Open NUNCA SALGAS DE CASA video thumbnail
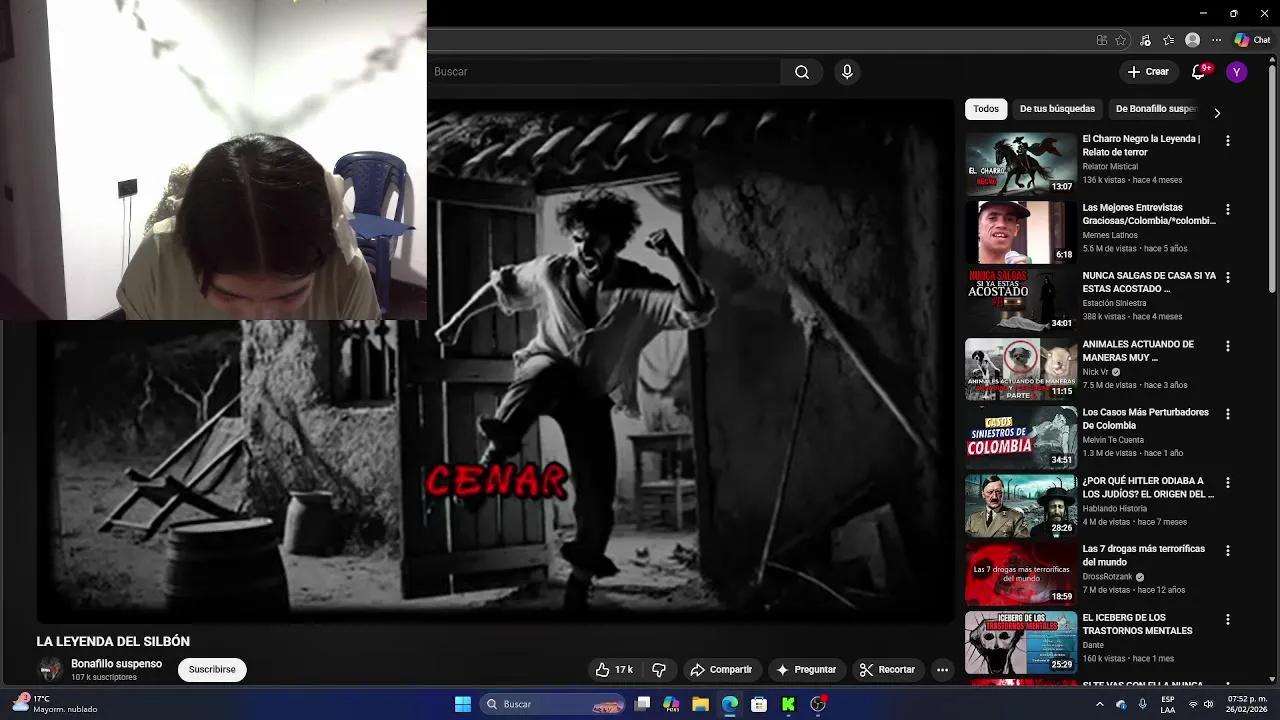 pyautogui.click(x=1021, y=300)
